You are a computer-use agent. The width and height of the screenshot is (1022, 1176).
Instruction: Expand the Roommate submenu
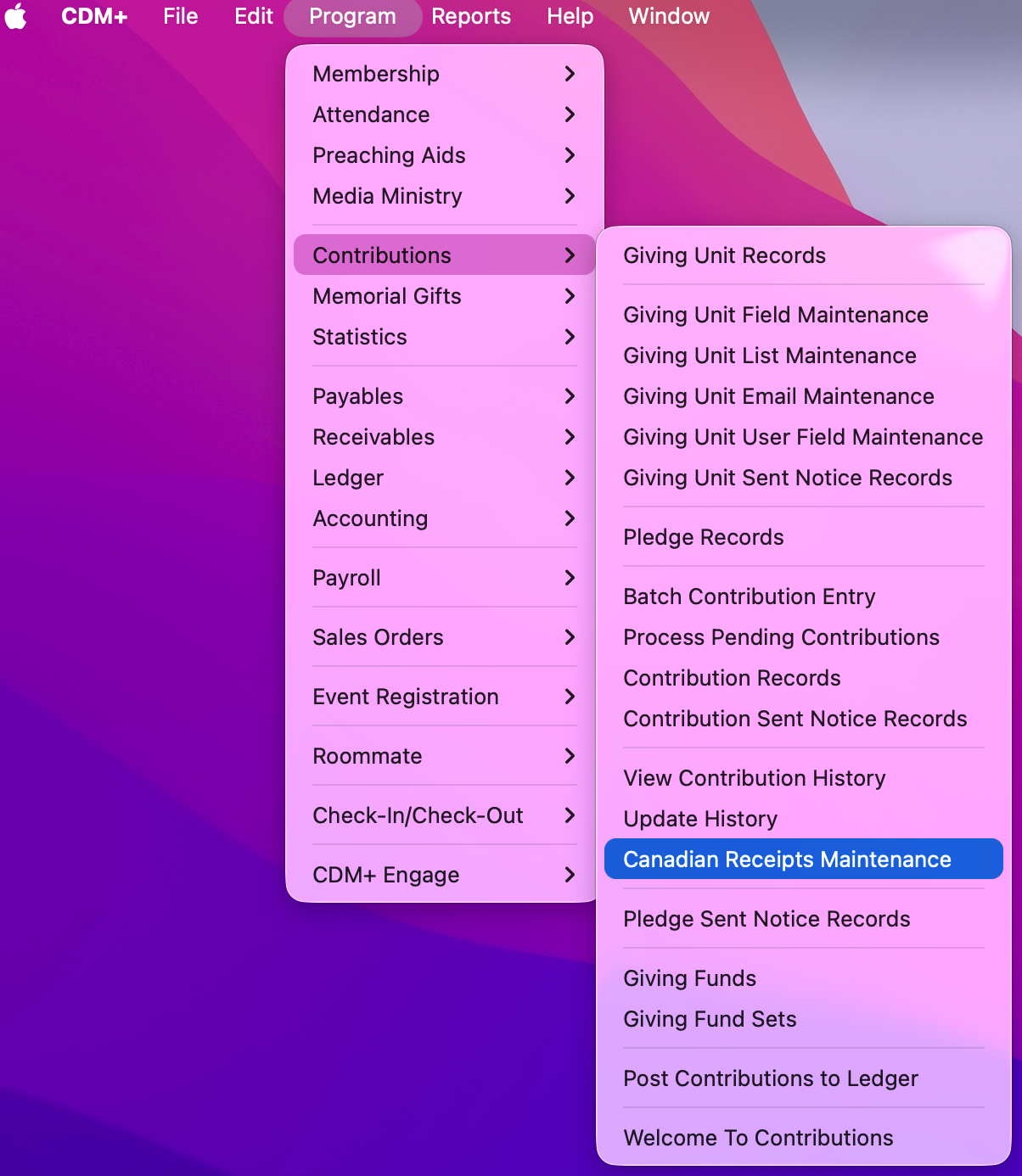pos(445,756)
